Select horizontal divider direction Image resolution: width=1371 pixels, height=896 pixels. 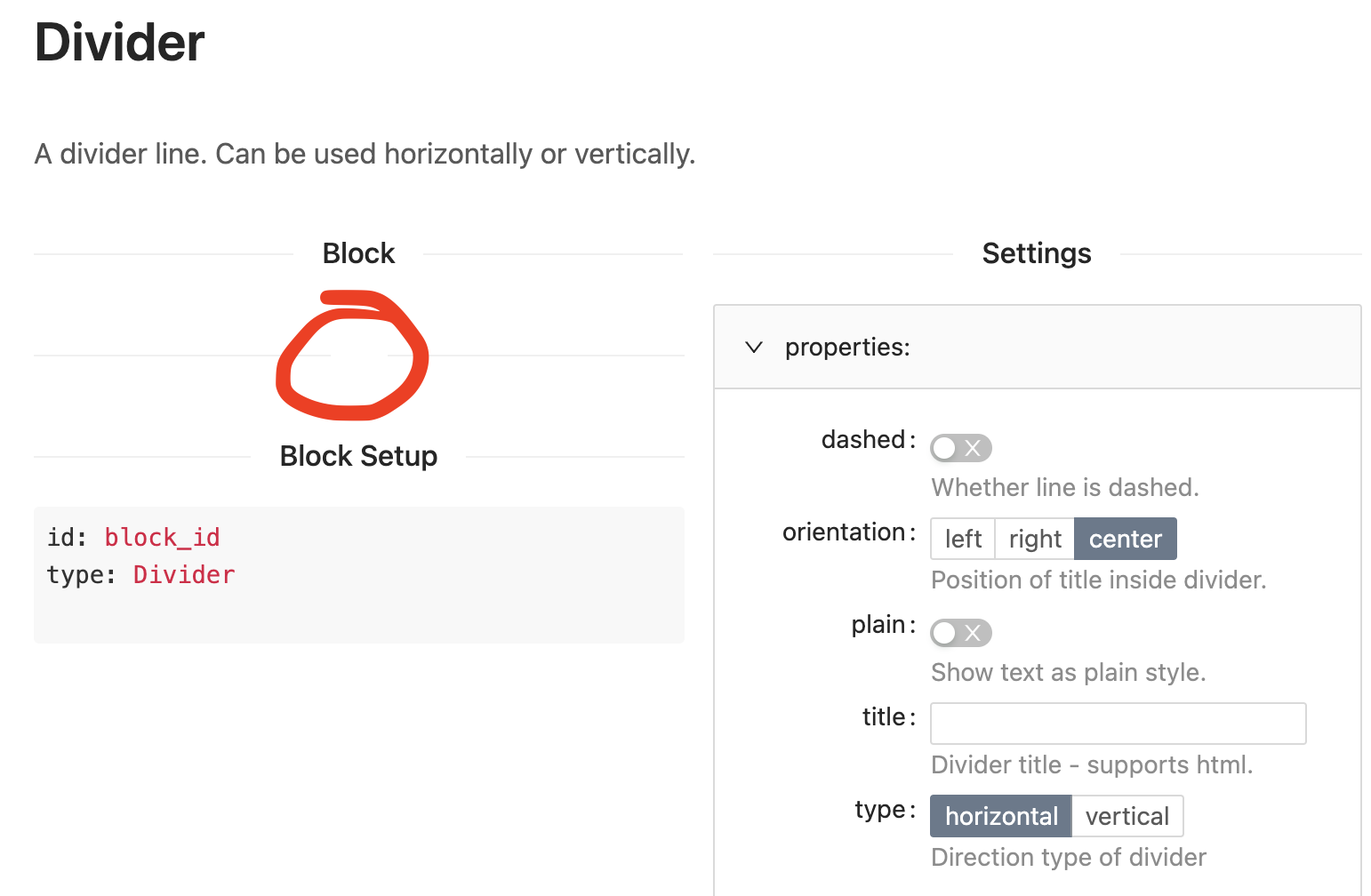1000,815
